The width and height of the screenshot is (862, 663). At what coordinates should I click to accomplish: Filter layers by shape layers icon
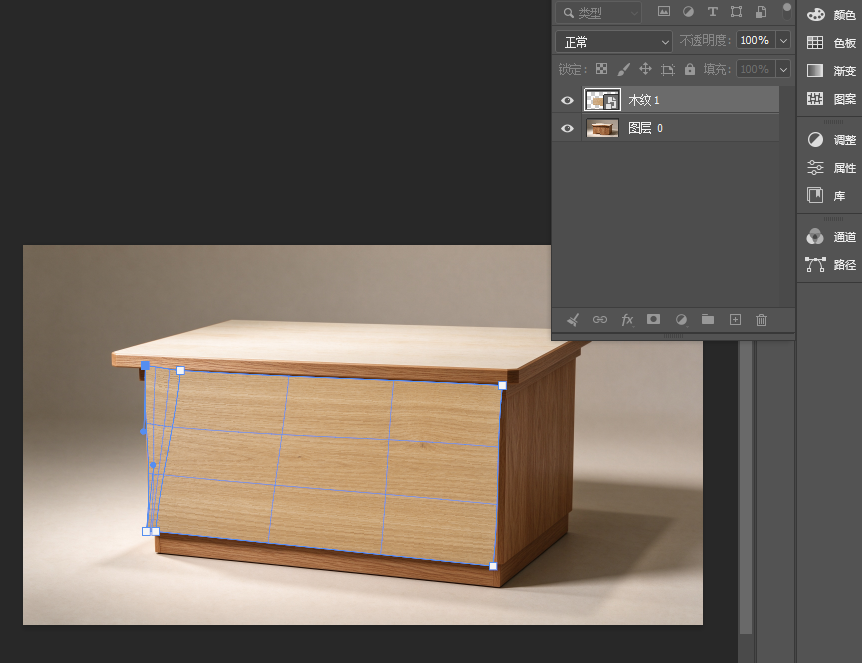click(x=737, y=12)
